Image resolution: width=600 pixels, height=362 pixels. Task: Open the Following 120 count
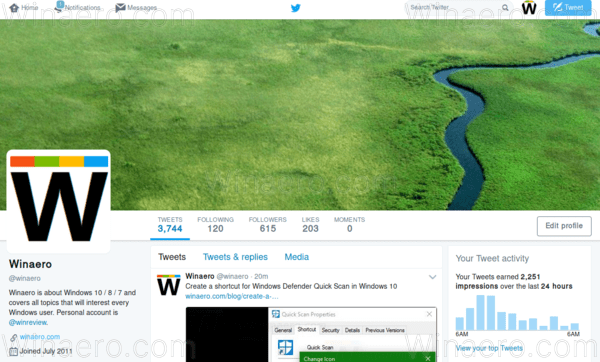tap(215, 225)
